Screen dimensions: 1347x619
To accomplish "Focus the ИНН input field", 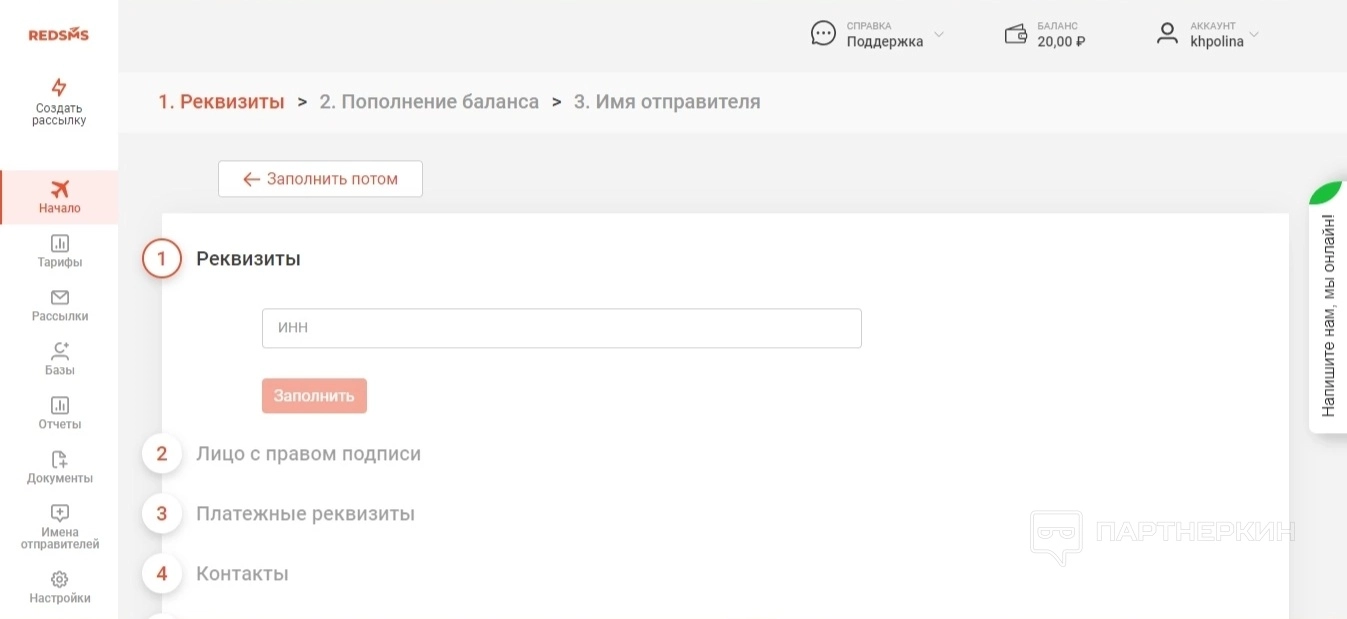I will pos(561,328).
